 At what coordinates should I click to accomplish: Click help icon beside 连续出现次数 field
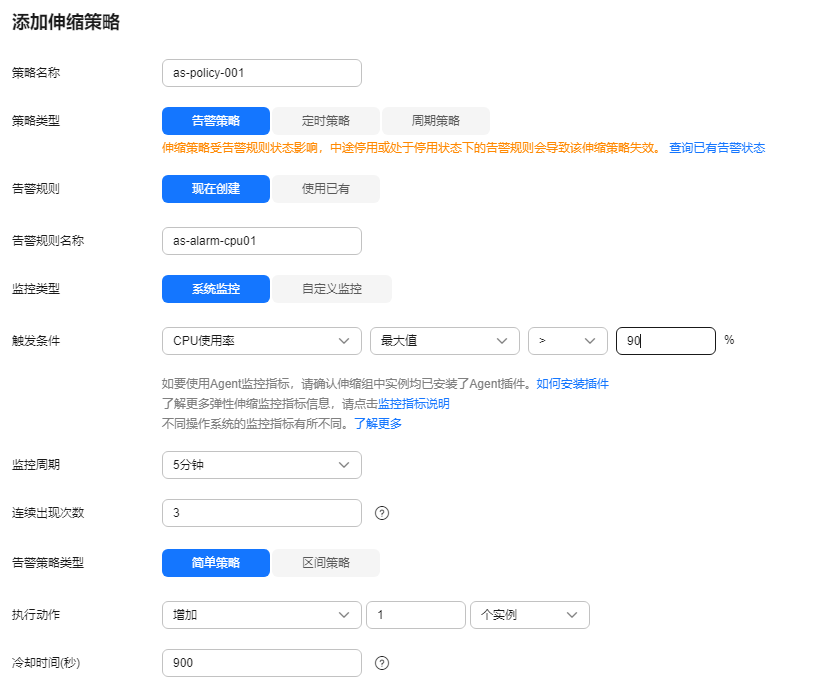pos(382,513)
